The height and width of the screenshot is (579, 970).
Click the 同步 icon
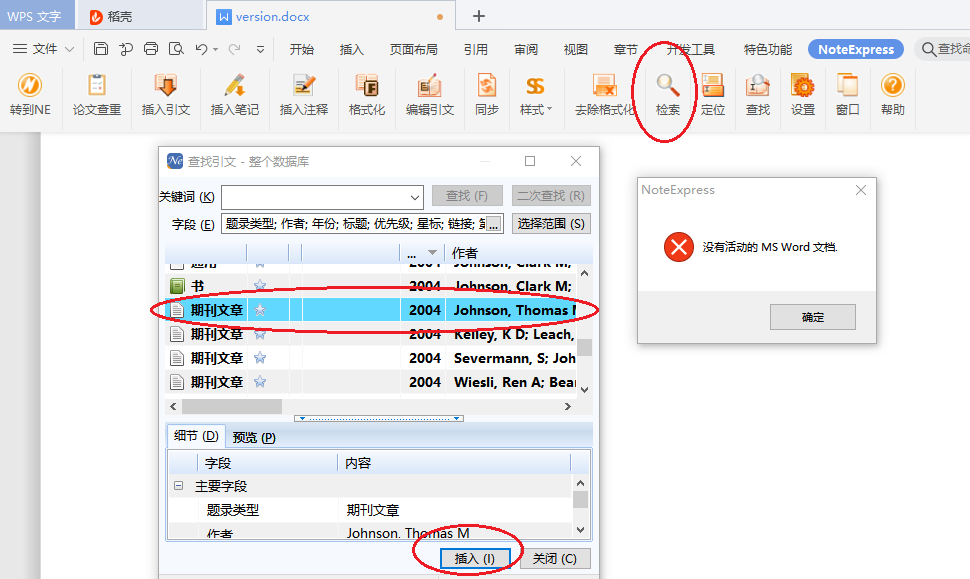coord(487,85)
